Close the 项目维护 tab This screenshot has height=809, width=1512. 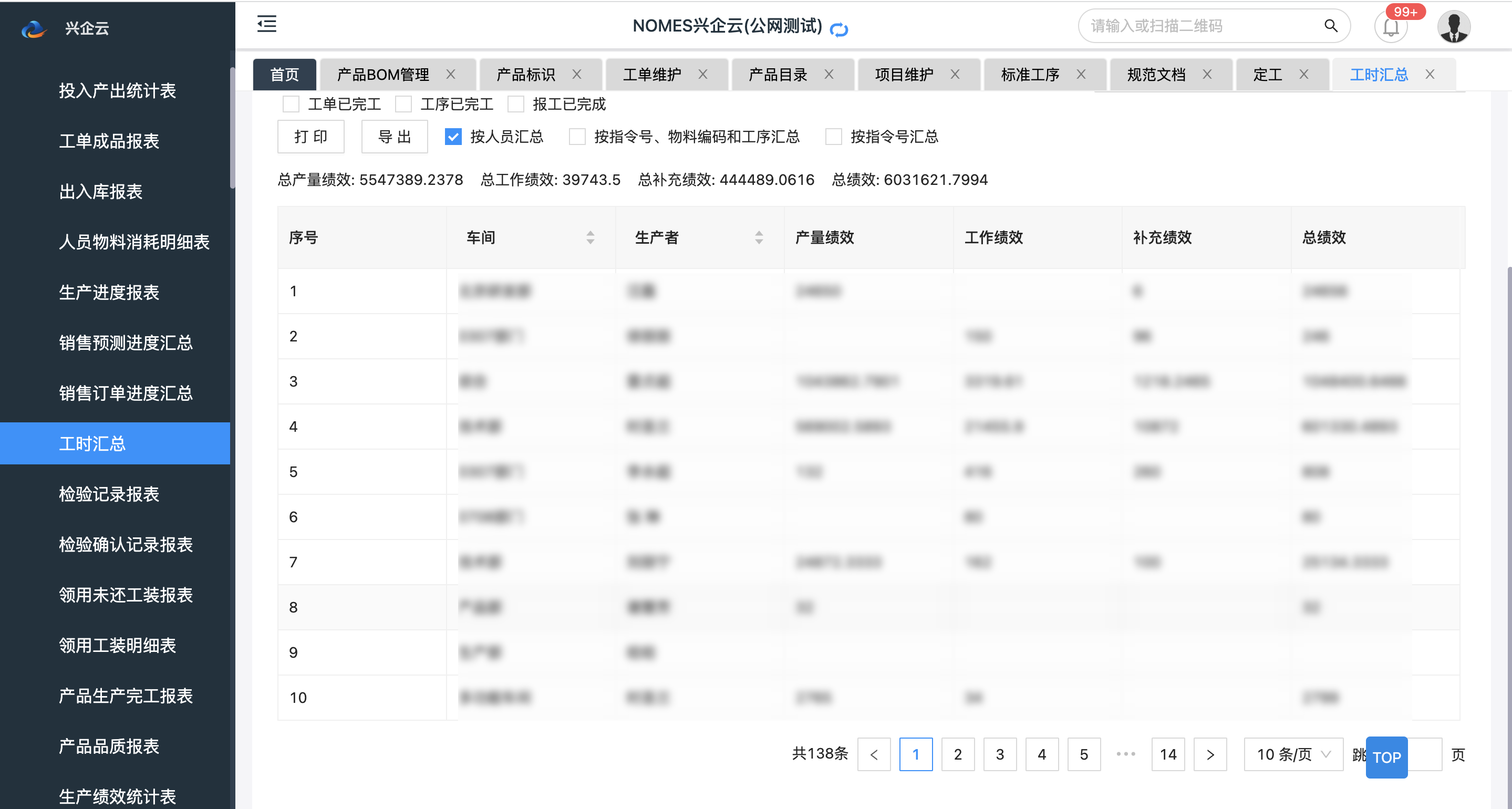pyautogui.click(x=955, y=74)
